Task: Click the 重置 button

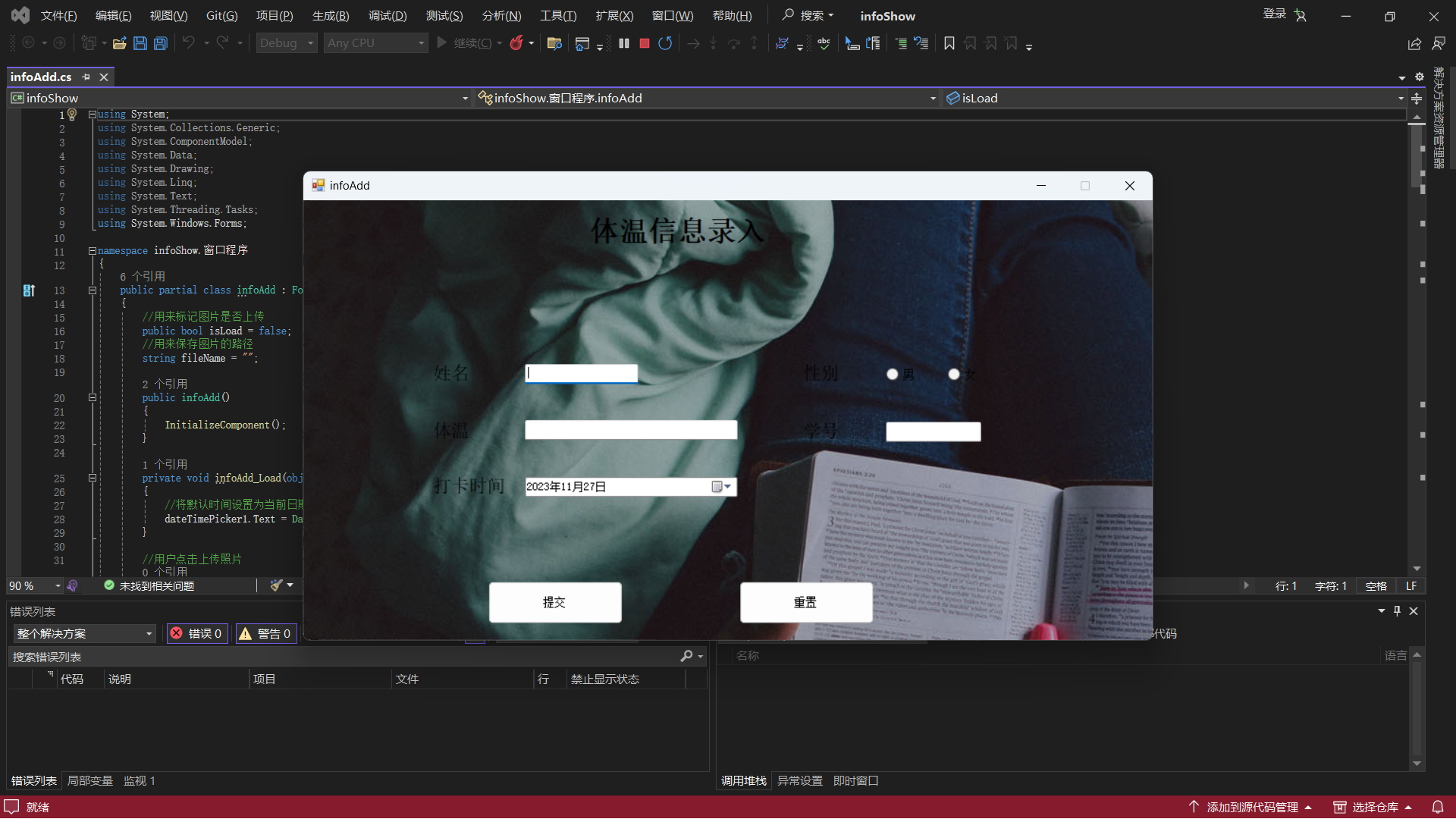Action: click(x=805, y=602)
